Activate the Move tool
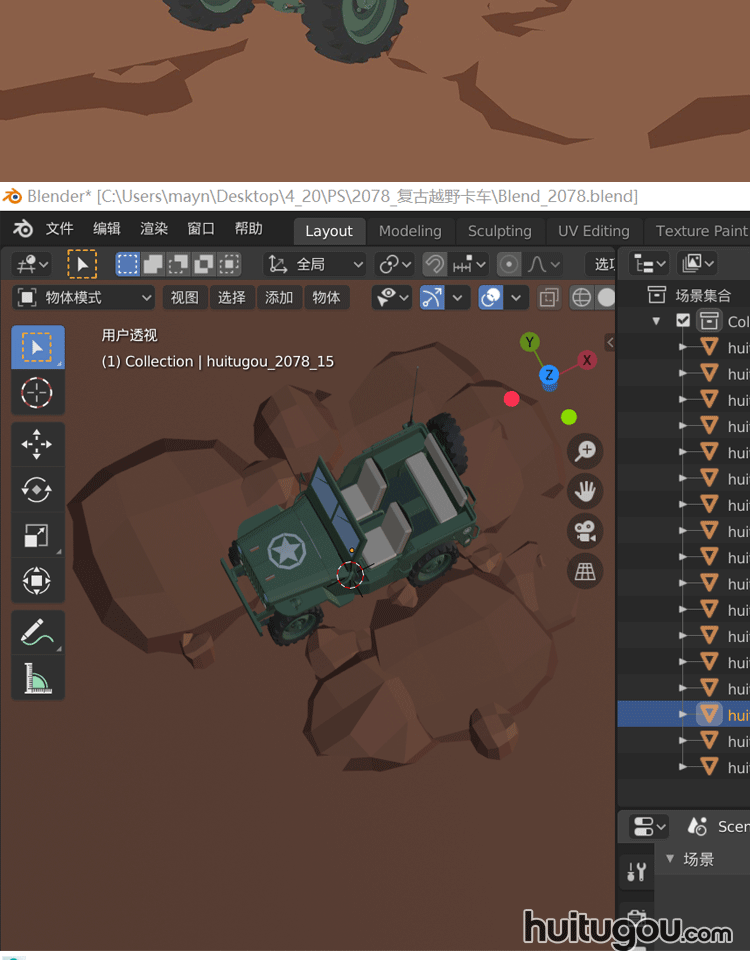 (x=37, y=444)
